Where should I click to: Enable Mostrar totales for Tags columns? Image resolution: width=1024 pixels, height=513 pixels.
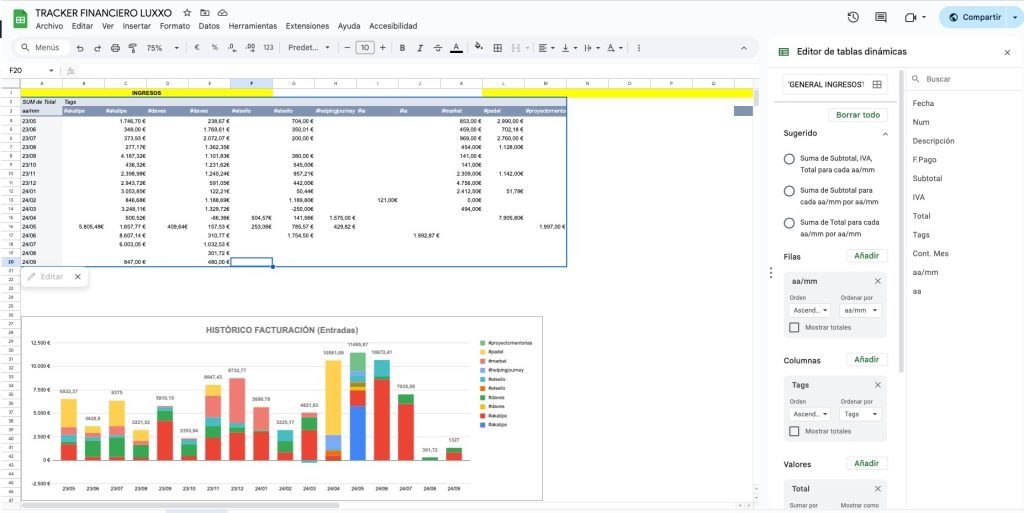pyautogui.click(x=794, y=431)
